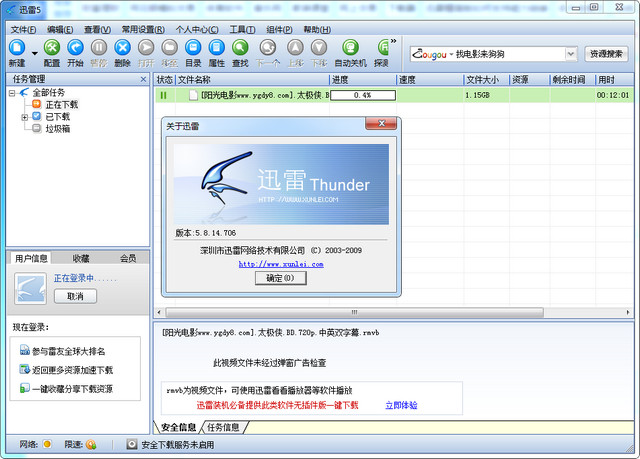Click the Auto Shutdown (自动关机) icon
640x459 pixels.
(x=350, y=48)
